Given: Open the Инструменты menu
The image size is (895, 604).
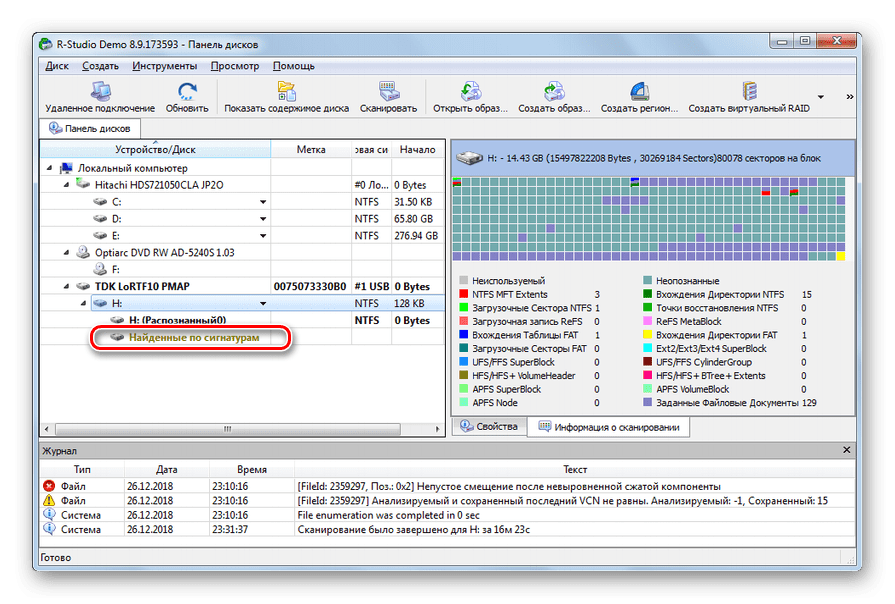Looking at the screenshot, I should click(x=164, y=66).
